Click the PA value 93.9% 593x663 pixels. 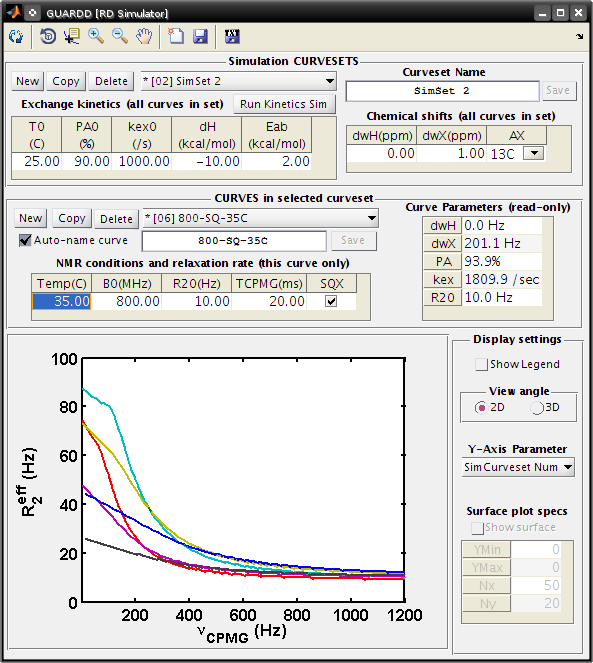[x=502, y=261]
